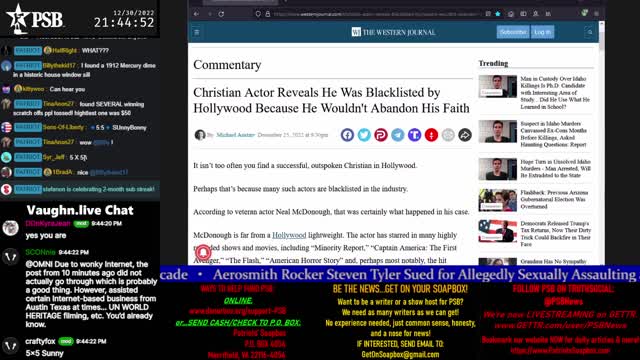Click the Western Journal logo
Viewport: 640px width, 360px height.
(x=393, y=32)
